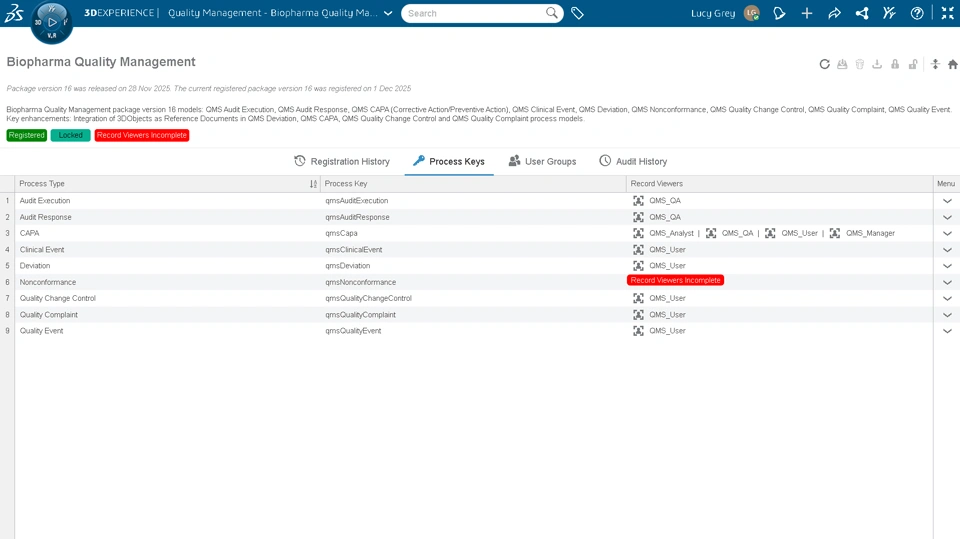Viewport: 960px width, 539px height.
Task: Click the download icon in toolbar
Action: 877,64
